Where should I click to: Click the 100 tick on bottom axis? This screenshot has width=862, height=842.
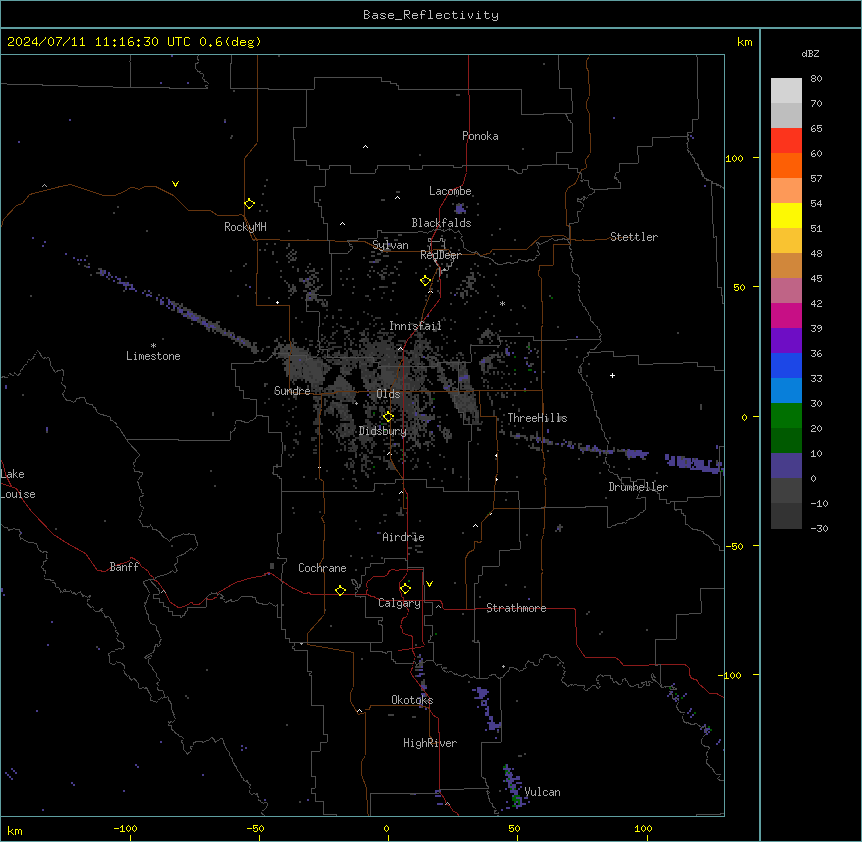click(643, 828)
